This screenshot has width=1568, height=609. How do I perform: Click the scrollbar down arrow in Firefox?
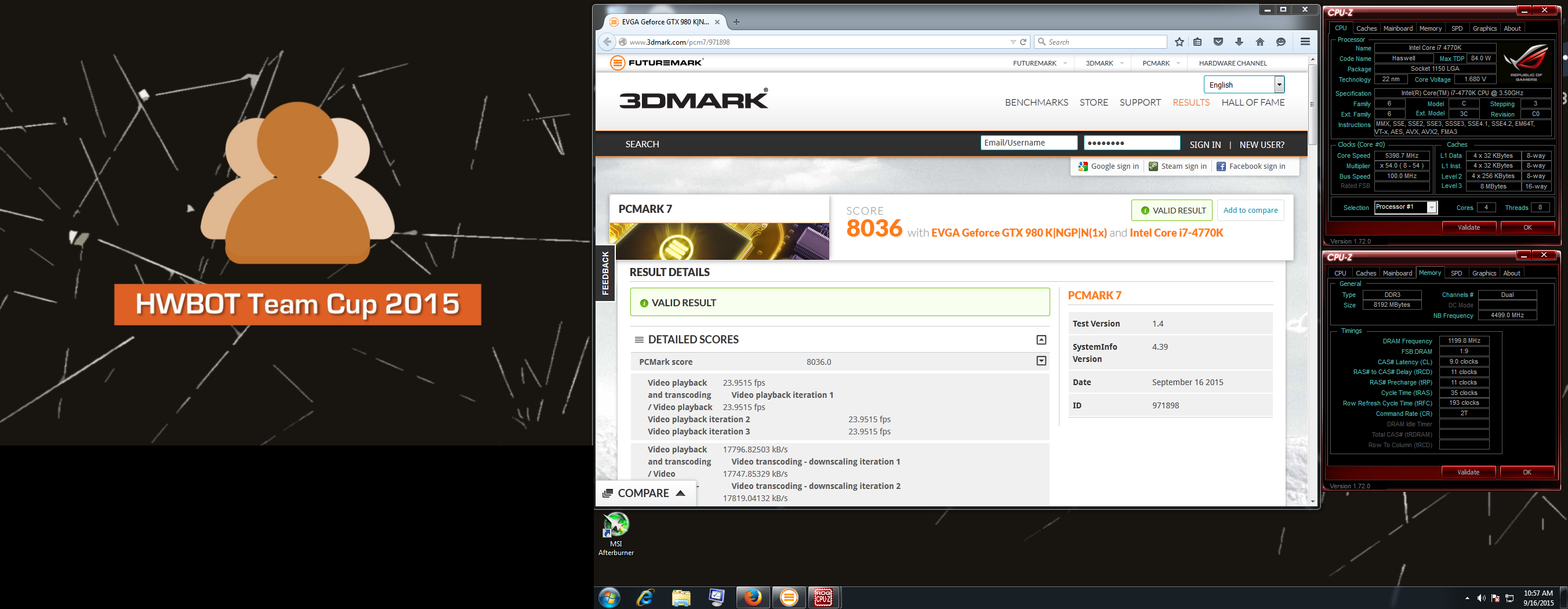click(x=1312, y=501)
